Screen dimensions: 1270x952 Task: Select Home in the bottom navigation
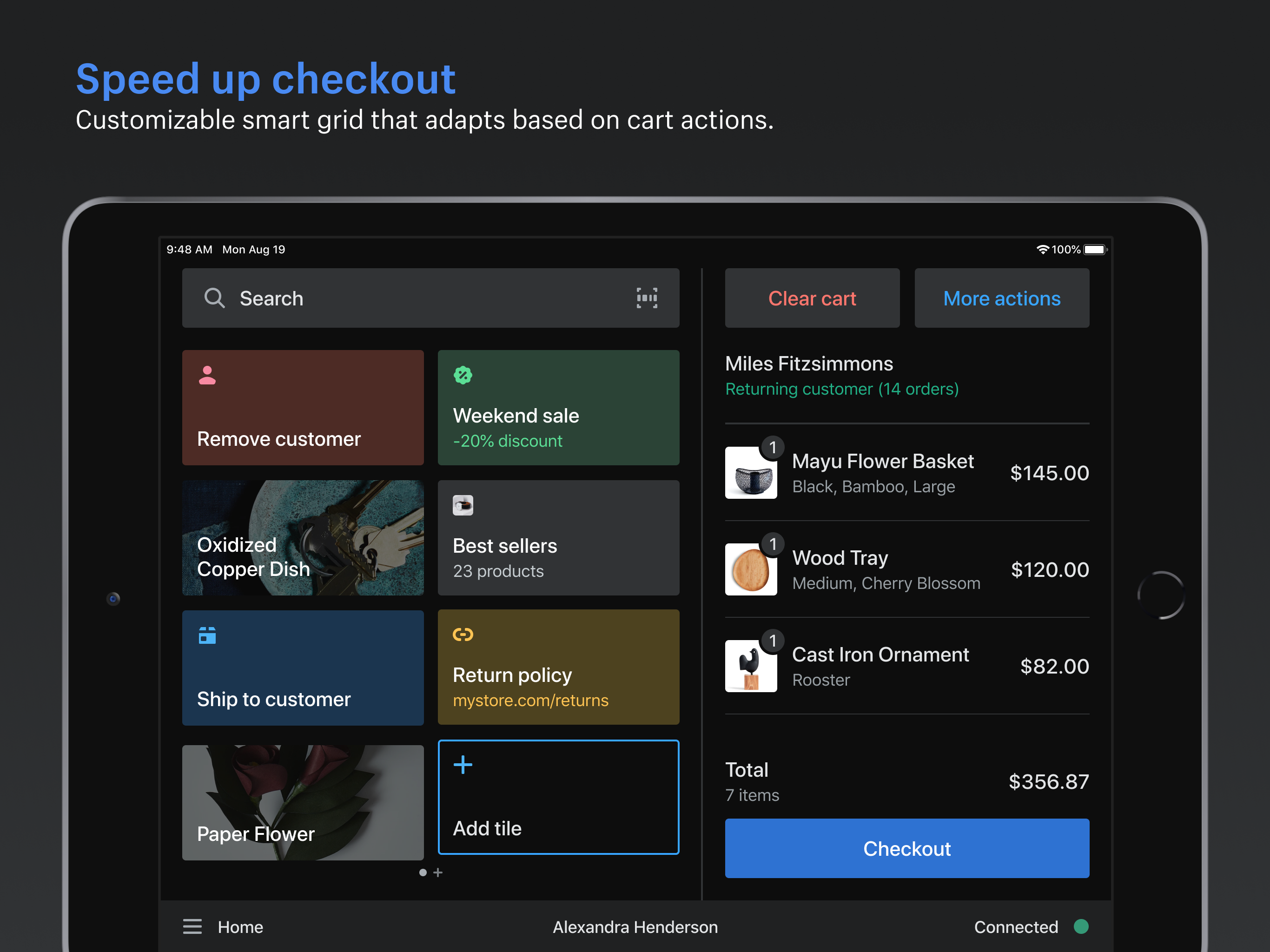(x=240, y=927)
